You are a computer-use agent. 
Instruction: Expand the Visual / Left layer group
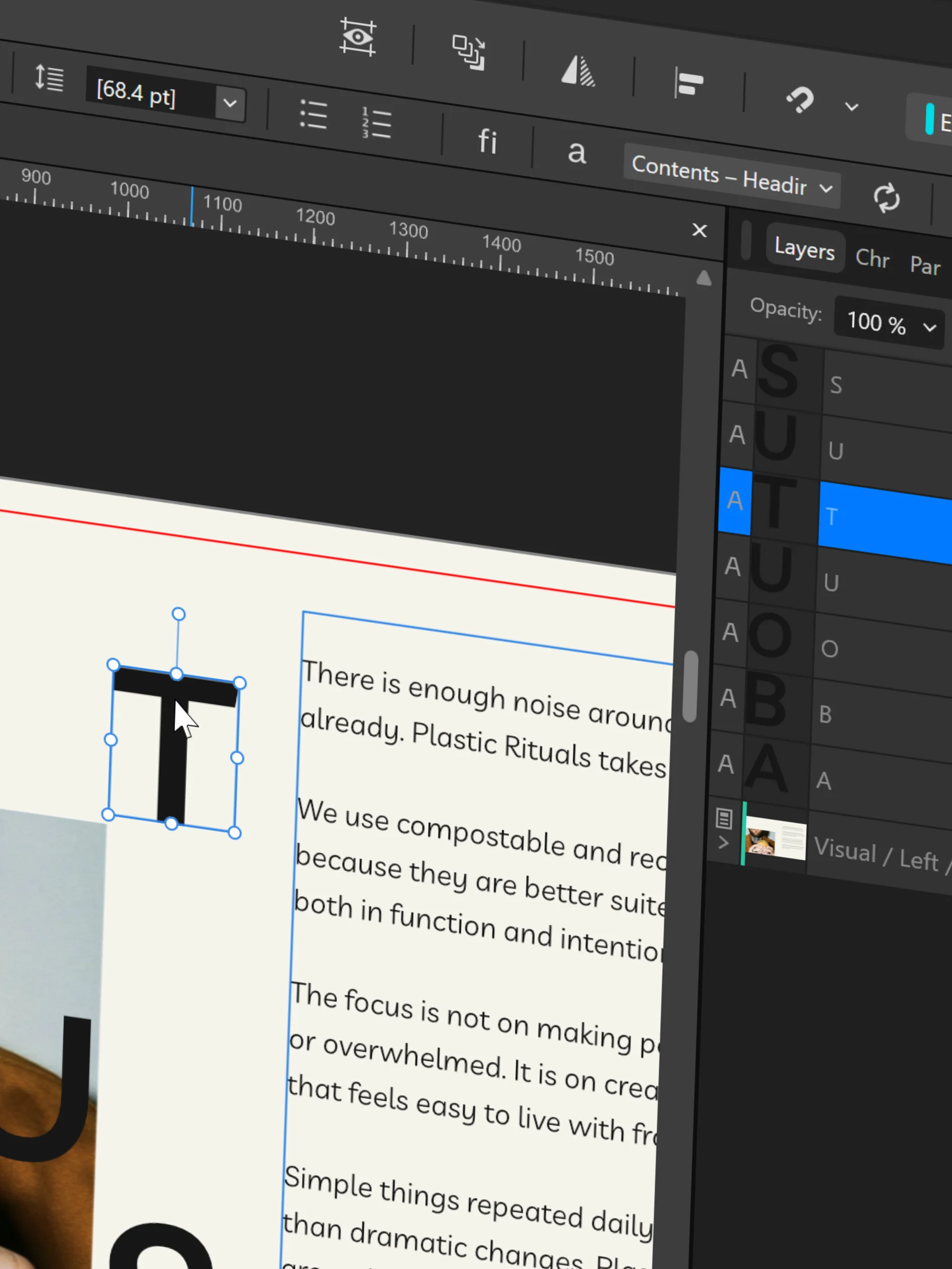723,843
